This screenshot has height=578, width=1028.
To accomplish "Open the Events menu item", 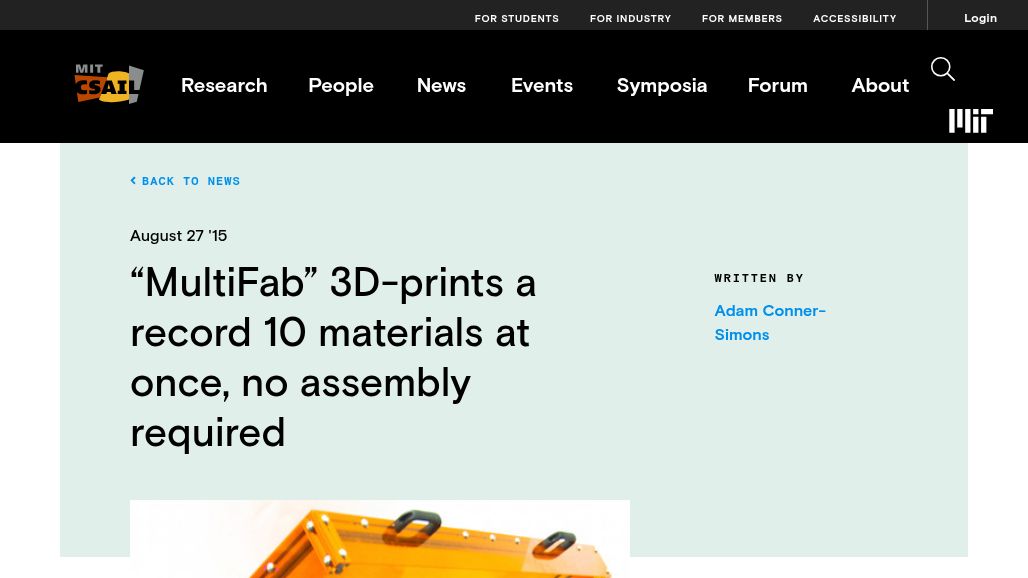I will pos(542,85).
